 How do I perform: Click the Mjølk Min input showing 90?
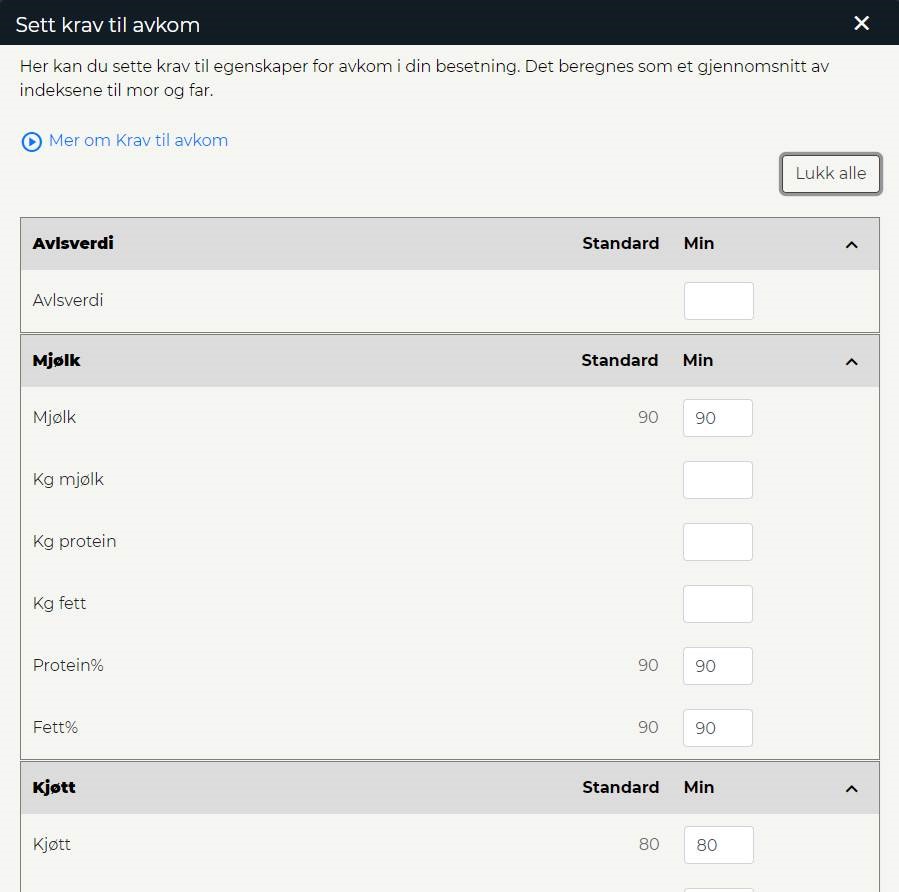tap(718, 418)
